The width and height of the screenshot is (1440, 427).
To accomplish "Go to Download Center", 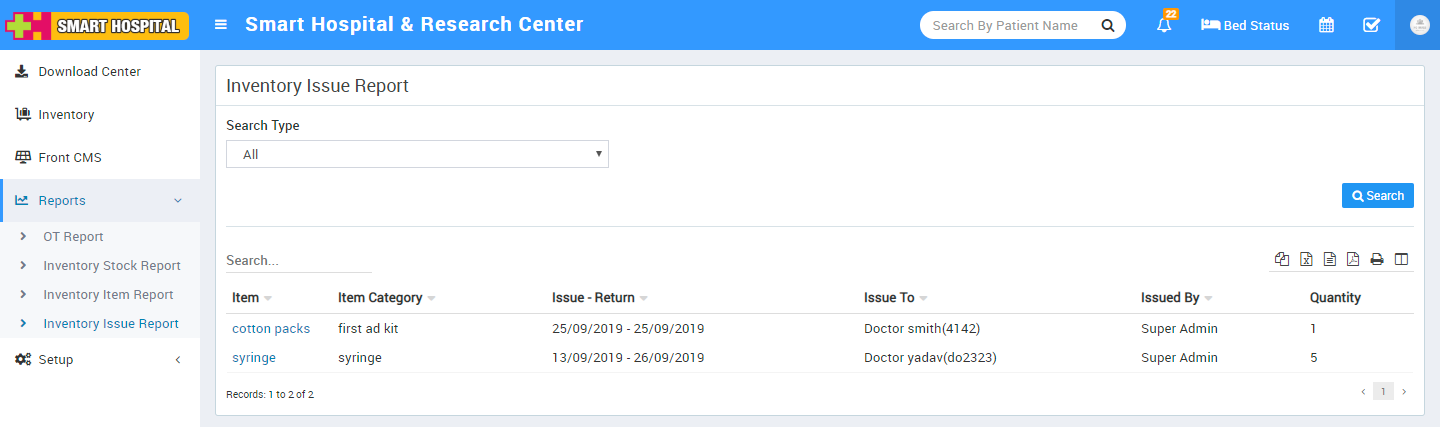I will [89, 72].
